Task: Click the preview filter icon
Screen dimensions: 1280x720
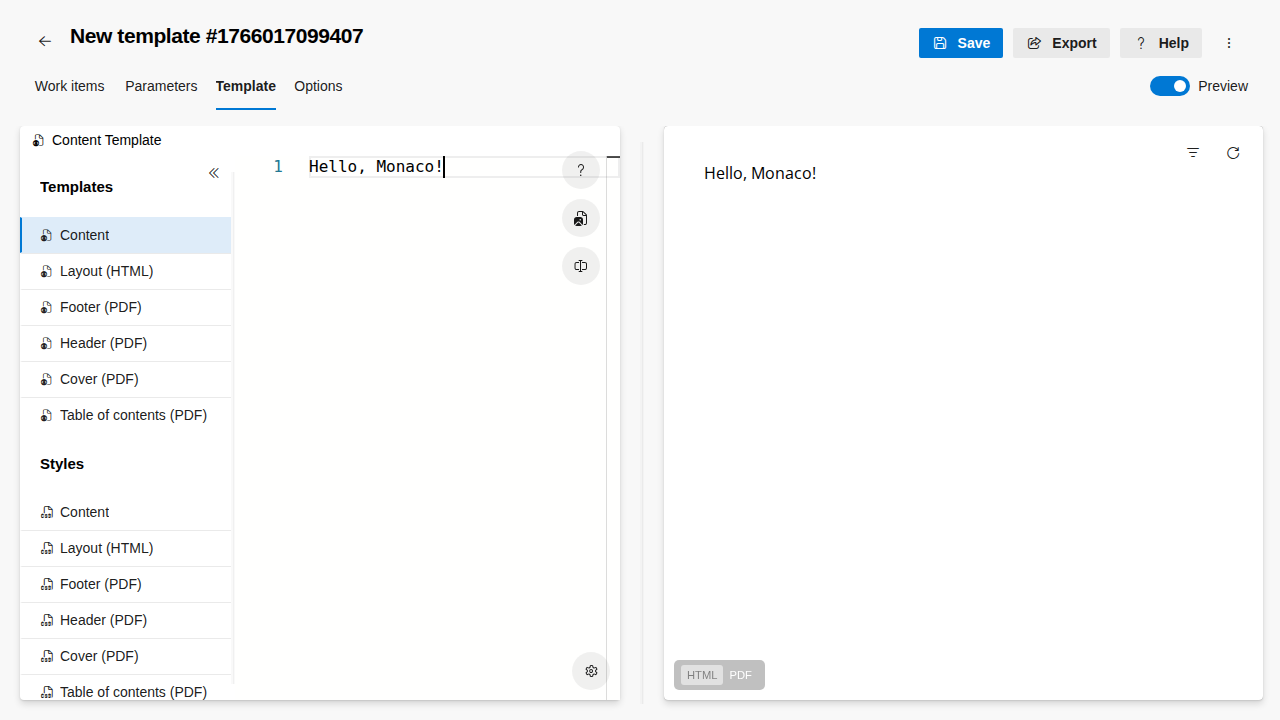Action: [1193, 153]
